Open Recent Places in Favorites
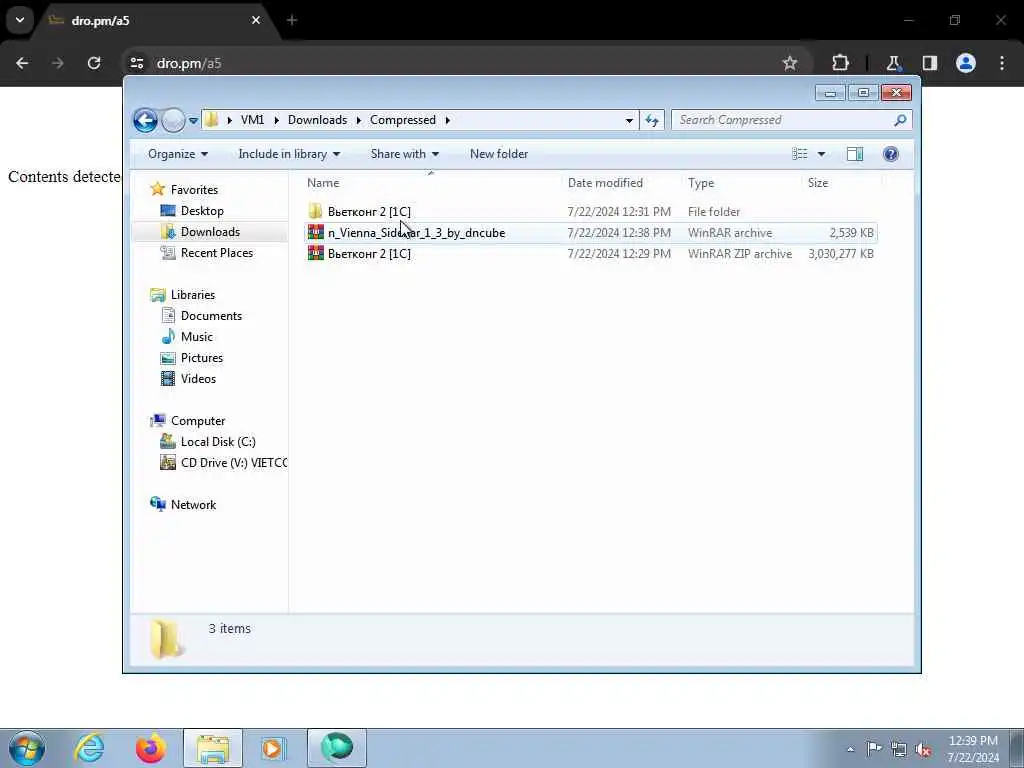1024x768 pixels. [216, 253]
